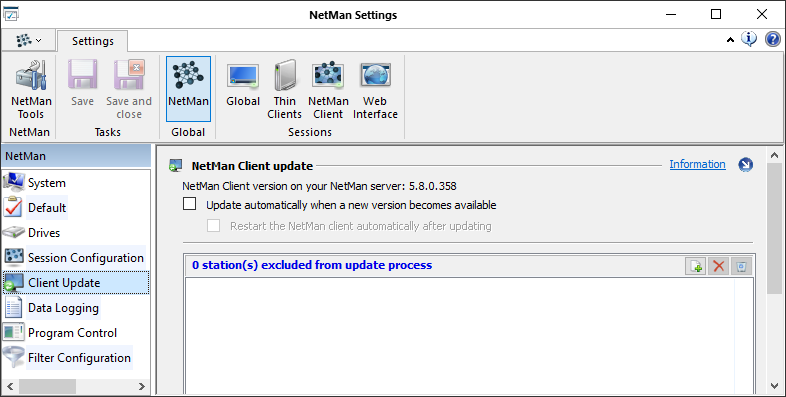Collapse the ribbon with up chevron

click(730, 40)
